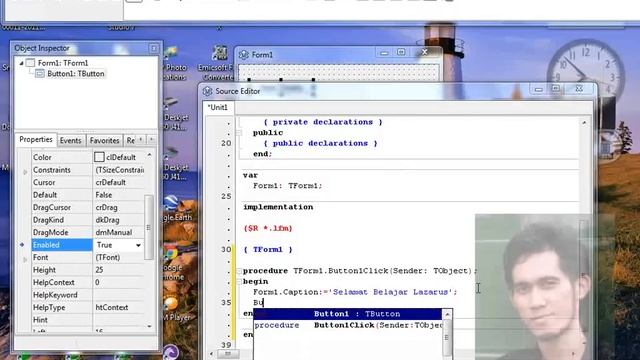Viewport: 640px width, 360px height.
Task: Collapse the Form1: TForm1 tree node
Action: 21,63
